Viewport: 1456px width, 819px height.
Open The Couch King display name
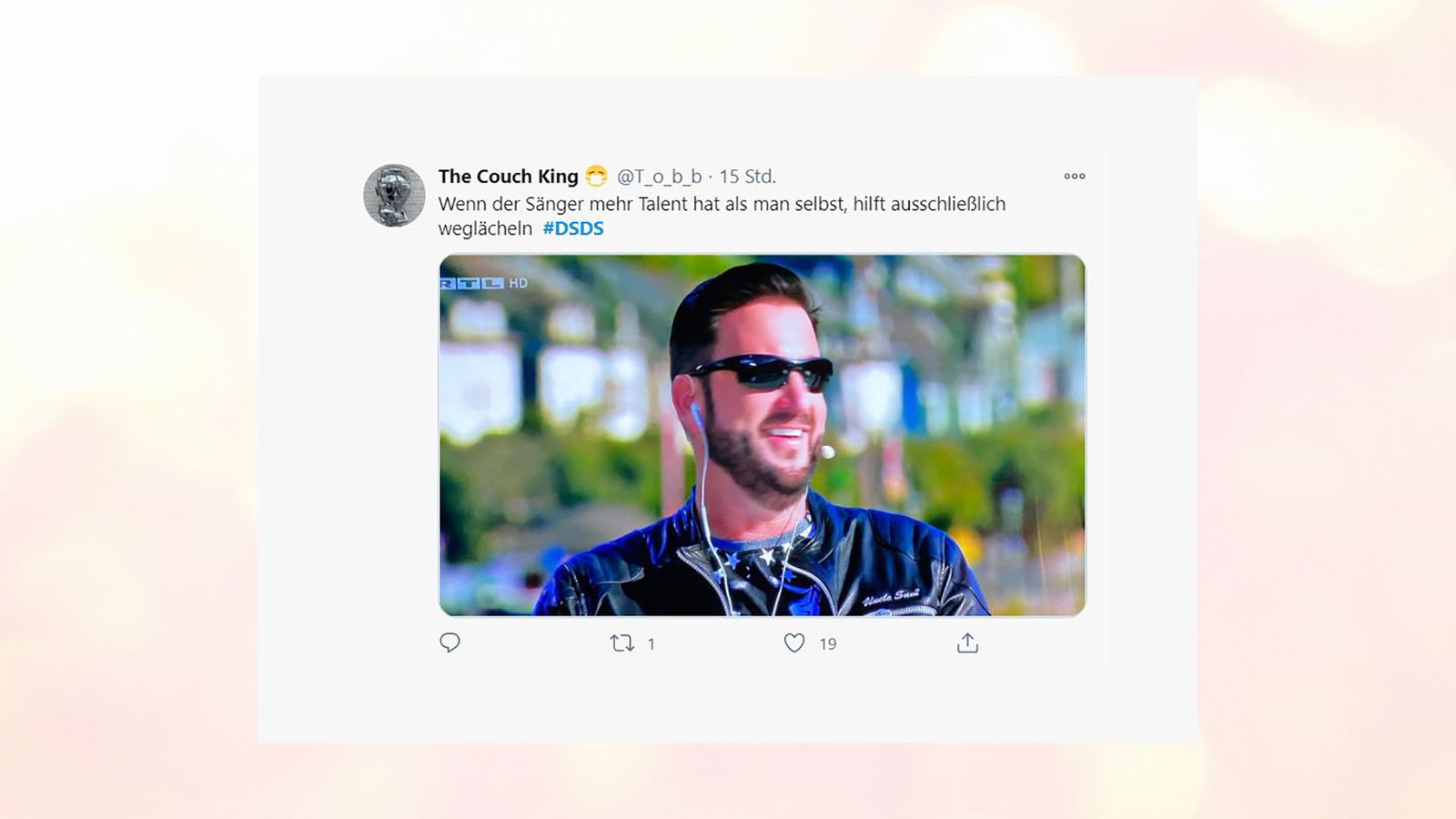pos(508,177)
